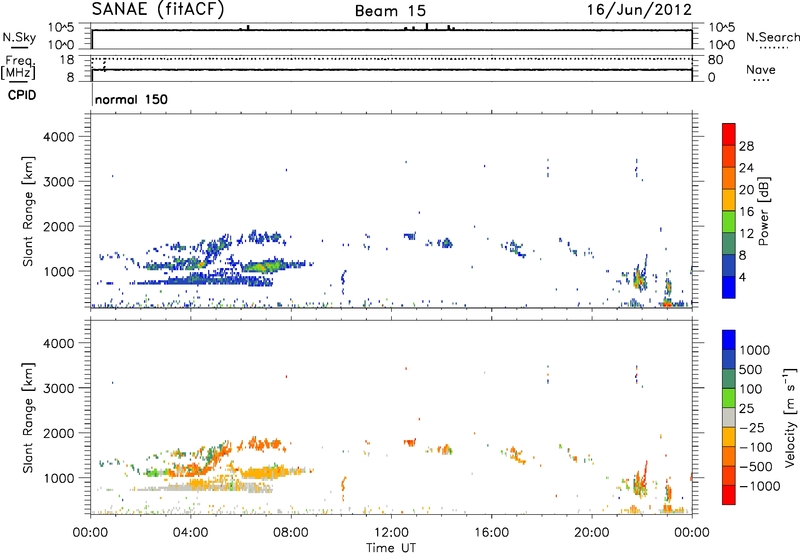The width and height of the screenshot is (800, 554).
Task: Pick the 12–16 dB light green swatch
Action: tap(729, 222)
